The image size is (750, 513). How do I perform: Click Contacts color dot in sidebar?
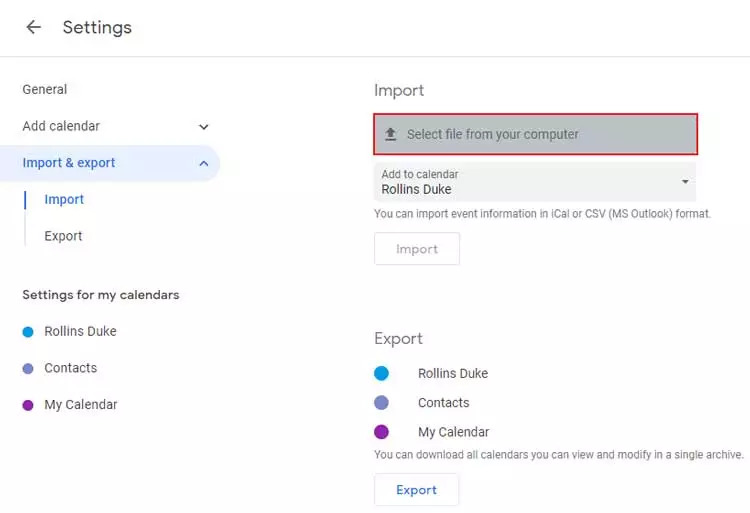coord(28,368)
